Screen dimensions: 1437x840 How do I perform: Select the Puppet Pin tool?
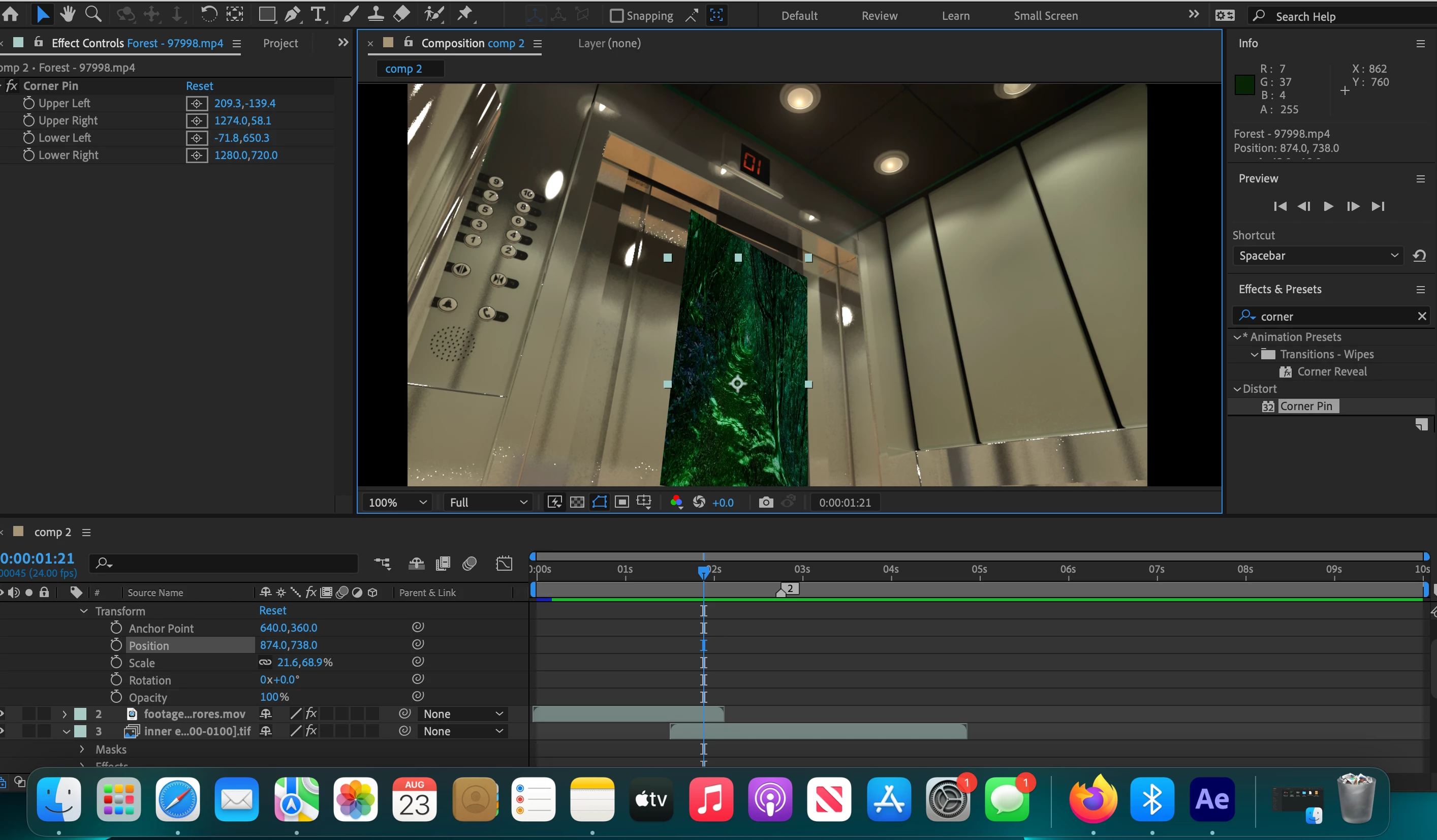[465, 14]
